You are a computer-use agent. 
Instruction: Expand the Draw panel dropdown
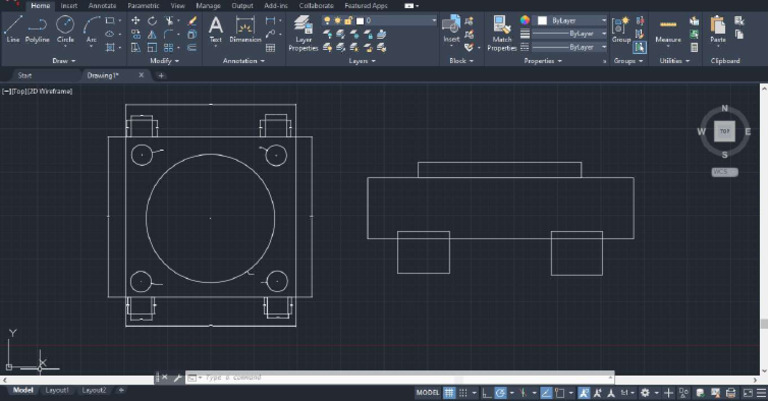(65, 60)
